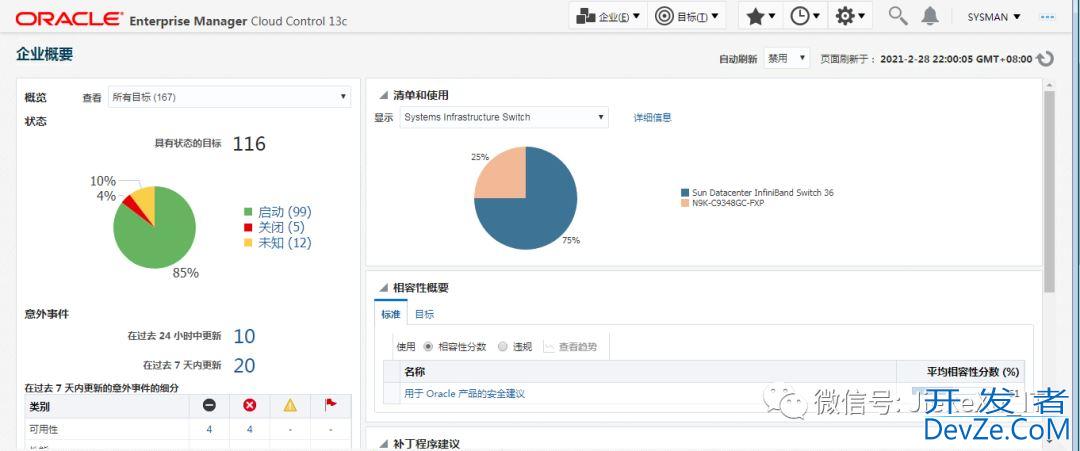Click the 可用性 fatal count 4
Viewport: 1080px width, 451px height.
pyautogui.click(x=209, y=429)
